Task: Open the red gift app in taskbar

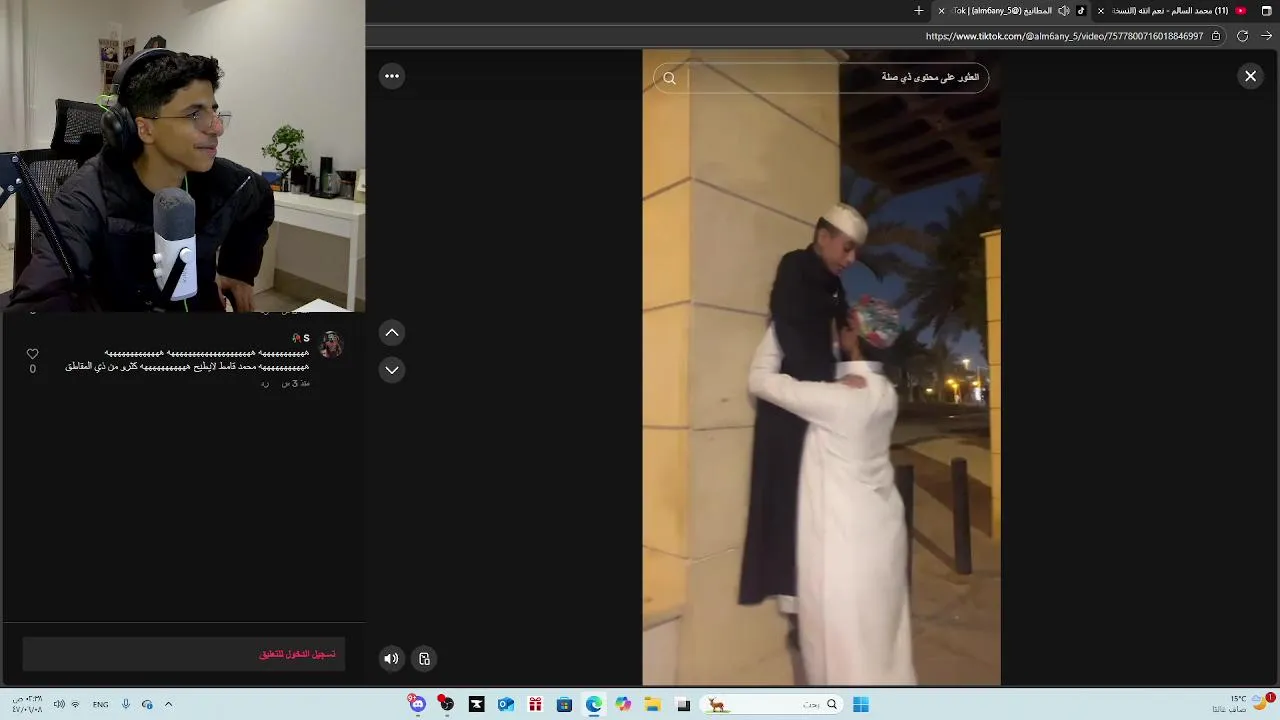Action: (x=535, y=704)
